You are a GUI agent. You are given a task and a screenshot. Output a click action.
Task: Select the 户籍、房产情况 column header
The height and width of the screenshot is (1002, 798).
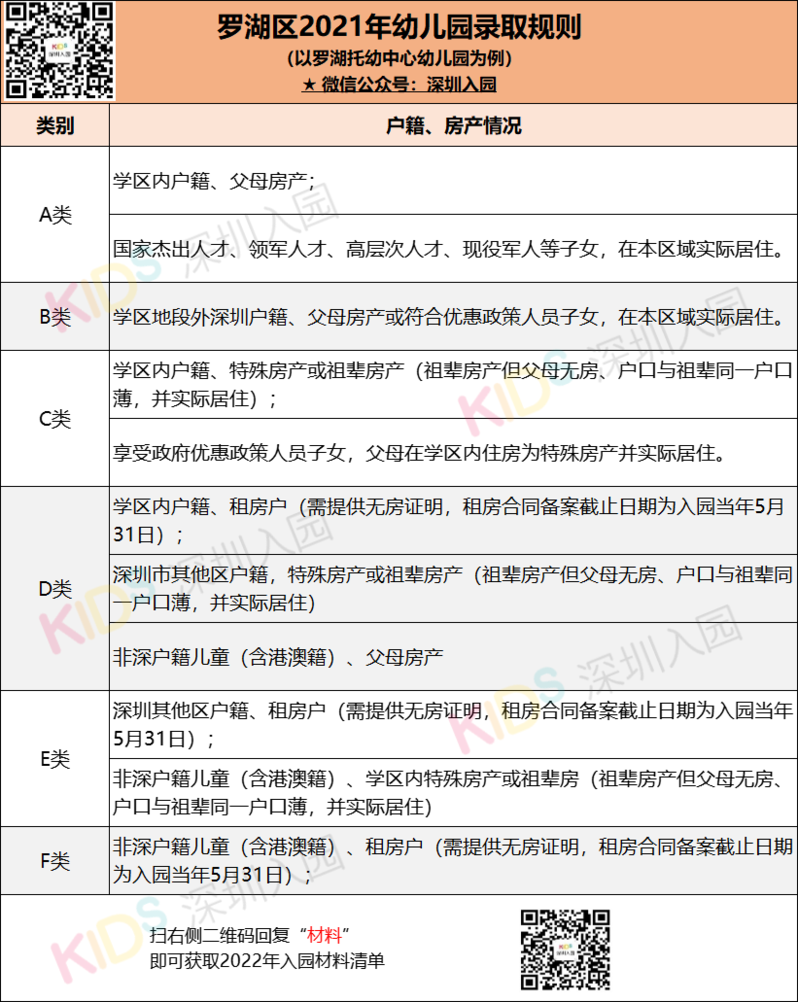(x=454, y=125)
